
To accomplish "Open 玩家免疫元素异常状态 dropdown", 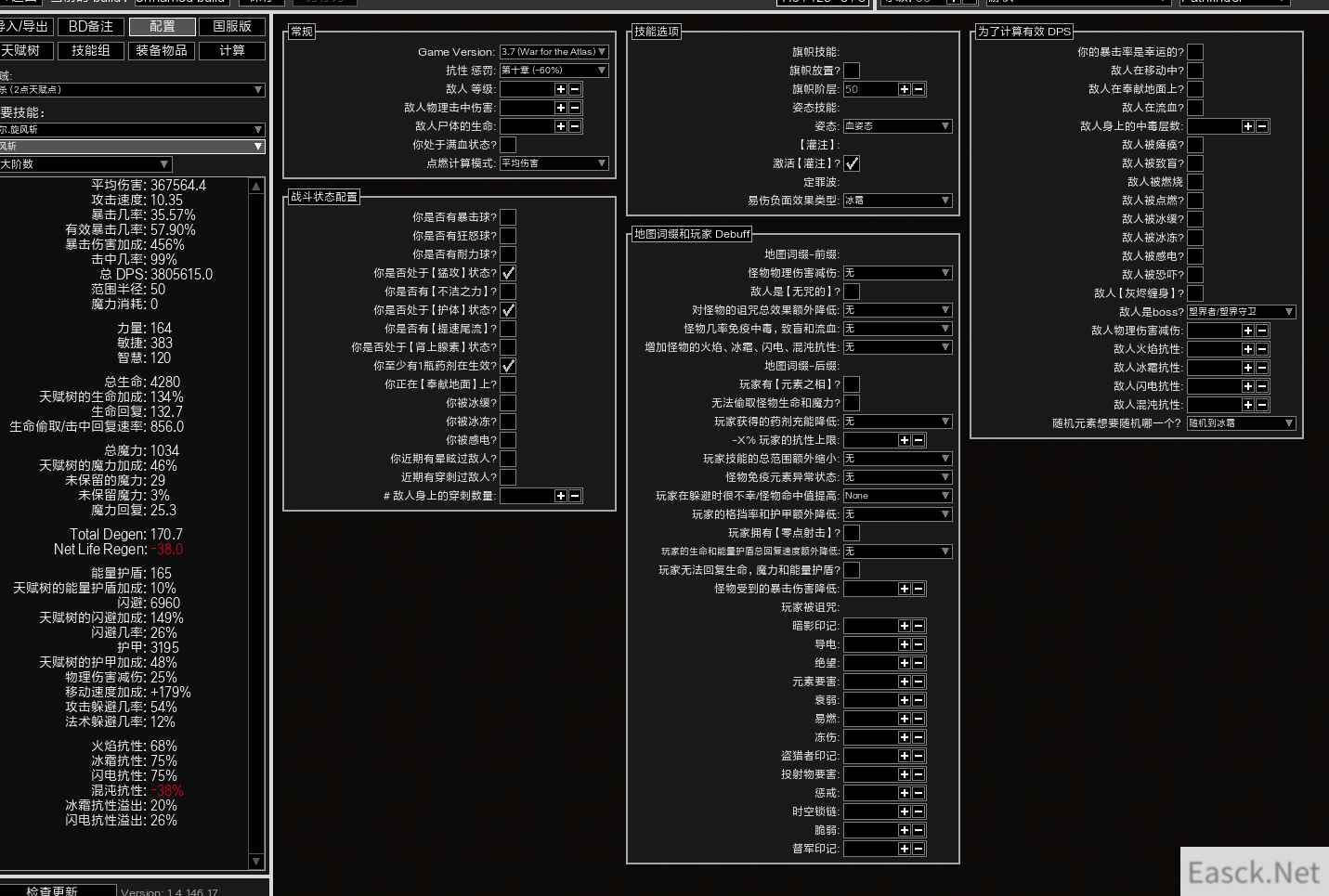I will 898,477.
